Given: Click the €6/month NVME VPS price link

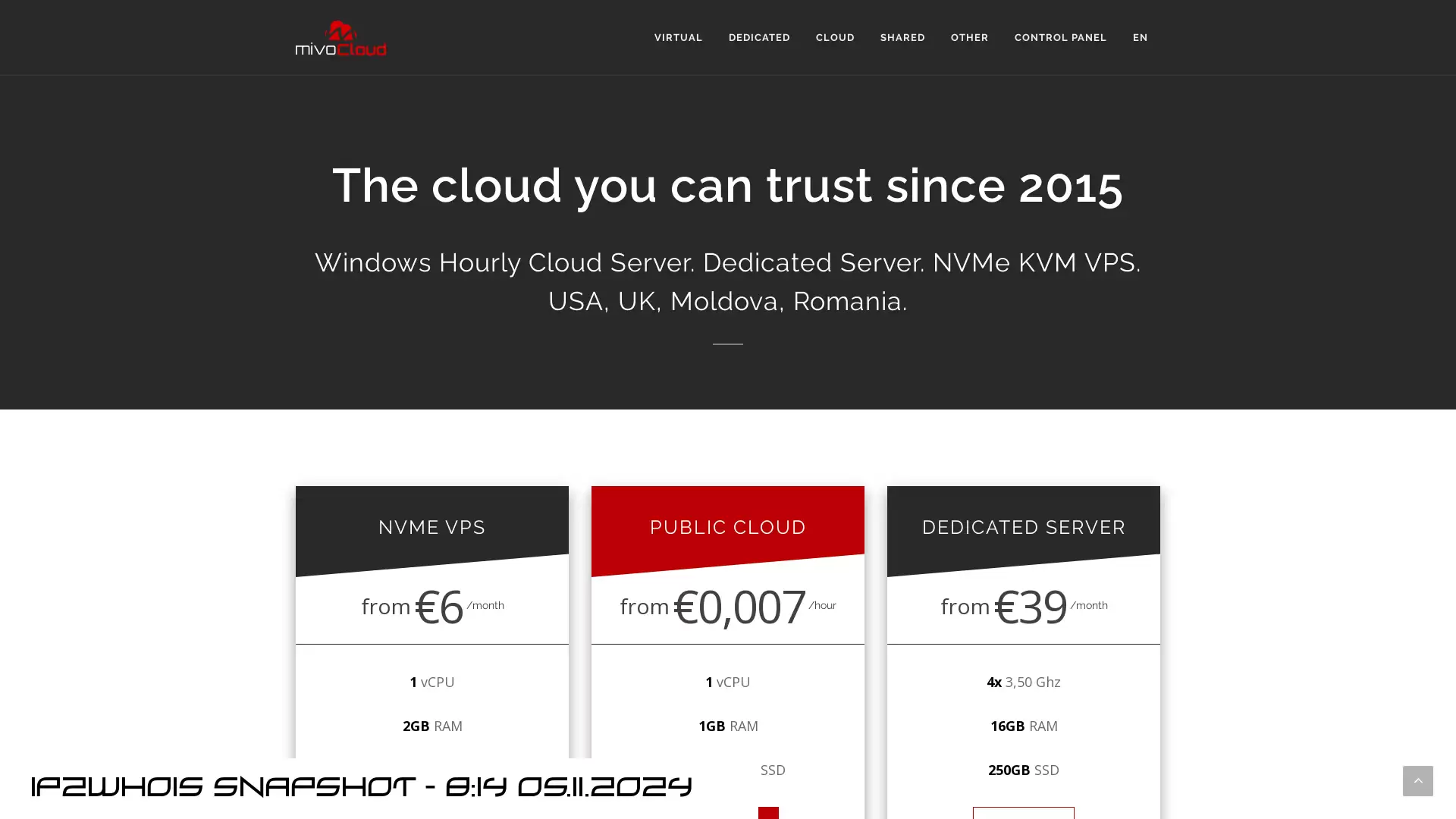Looking at the screenshot, I should pyautogui.click(x=432, y=606).
